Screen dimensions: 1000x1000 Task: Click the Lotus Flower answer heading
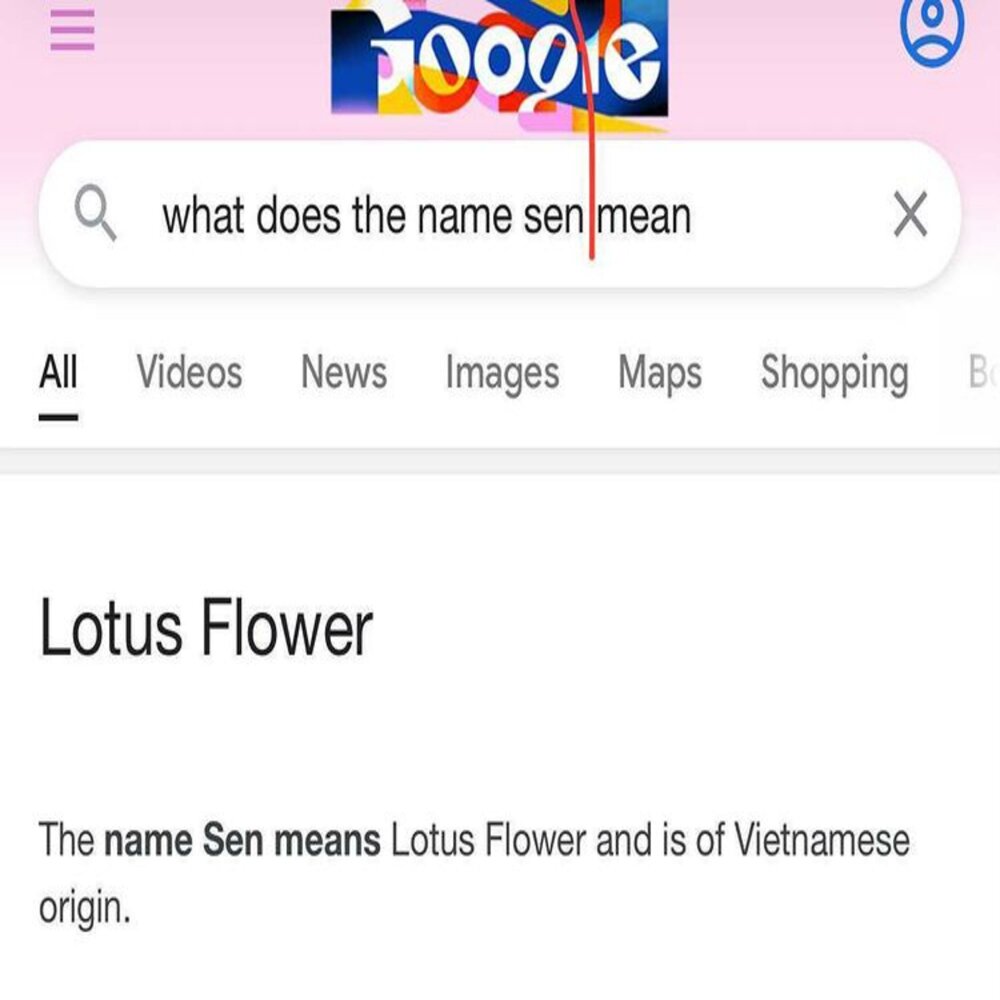(x=206, y=629)
